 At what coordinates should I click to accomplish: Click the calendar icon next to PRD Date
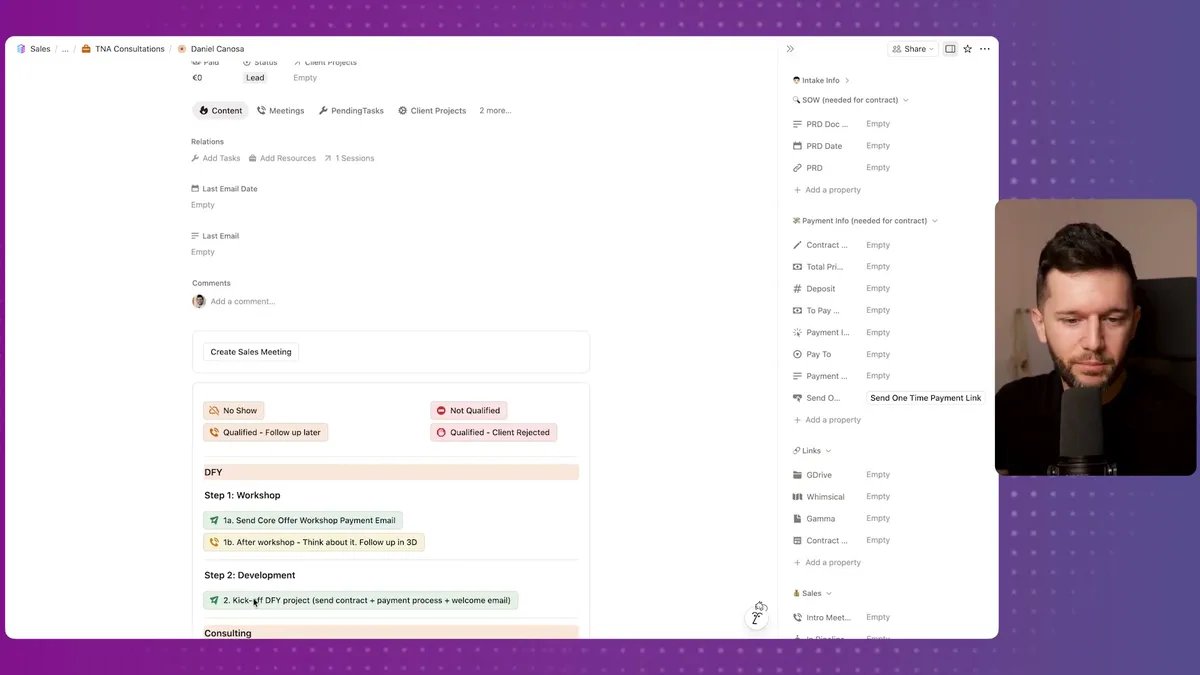pos(796,145)
